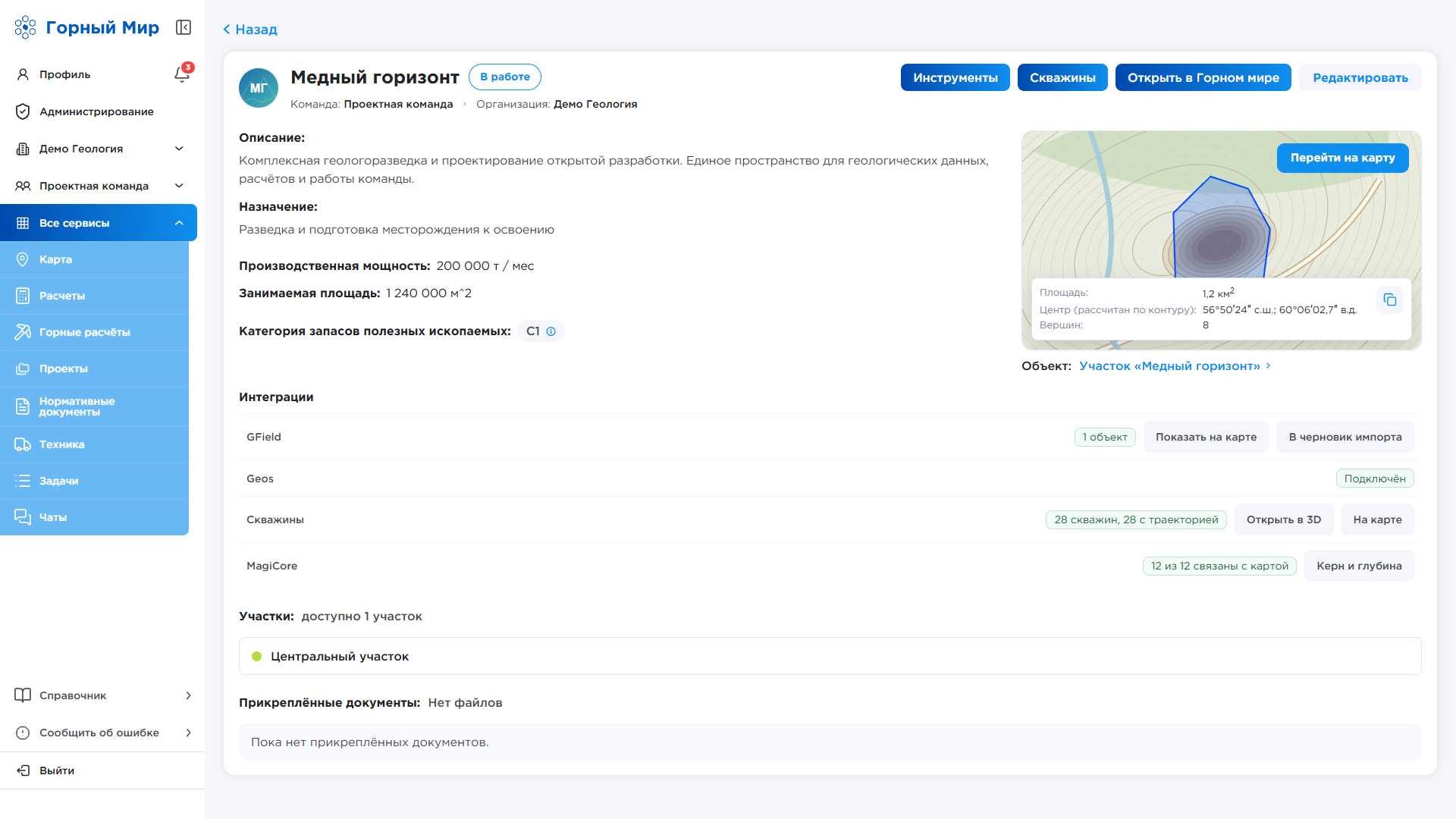Click В черновик импорта button
This screenshot has height=819, width=1456.
click(1345, 437)
